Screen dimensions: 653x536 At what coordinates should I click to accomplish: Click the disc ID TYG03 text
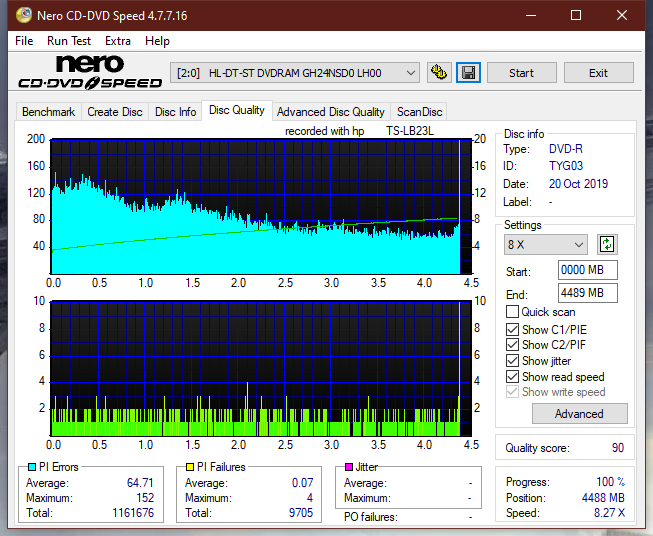tap(566, 166)
